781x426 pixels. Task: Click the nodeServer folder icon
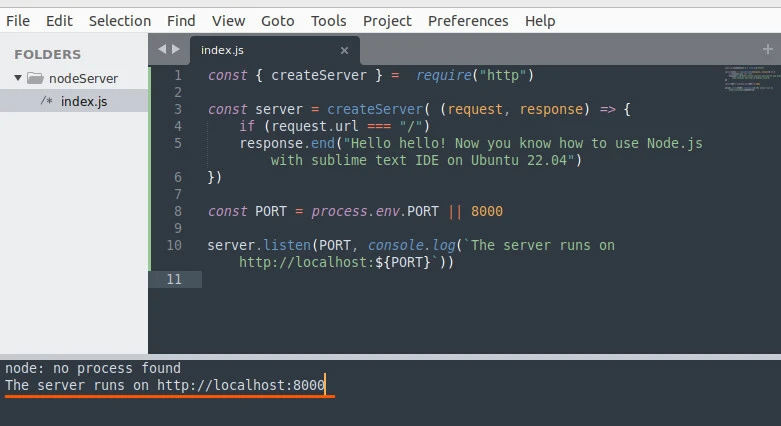(35, 78)
